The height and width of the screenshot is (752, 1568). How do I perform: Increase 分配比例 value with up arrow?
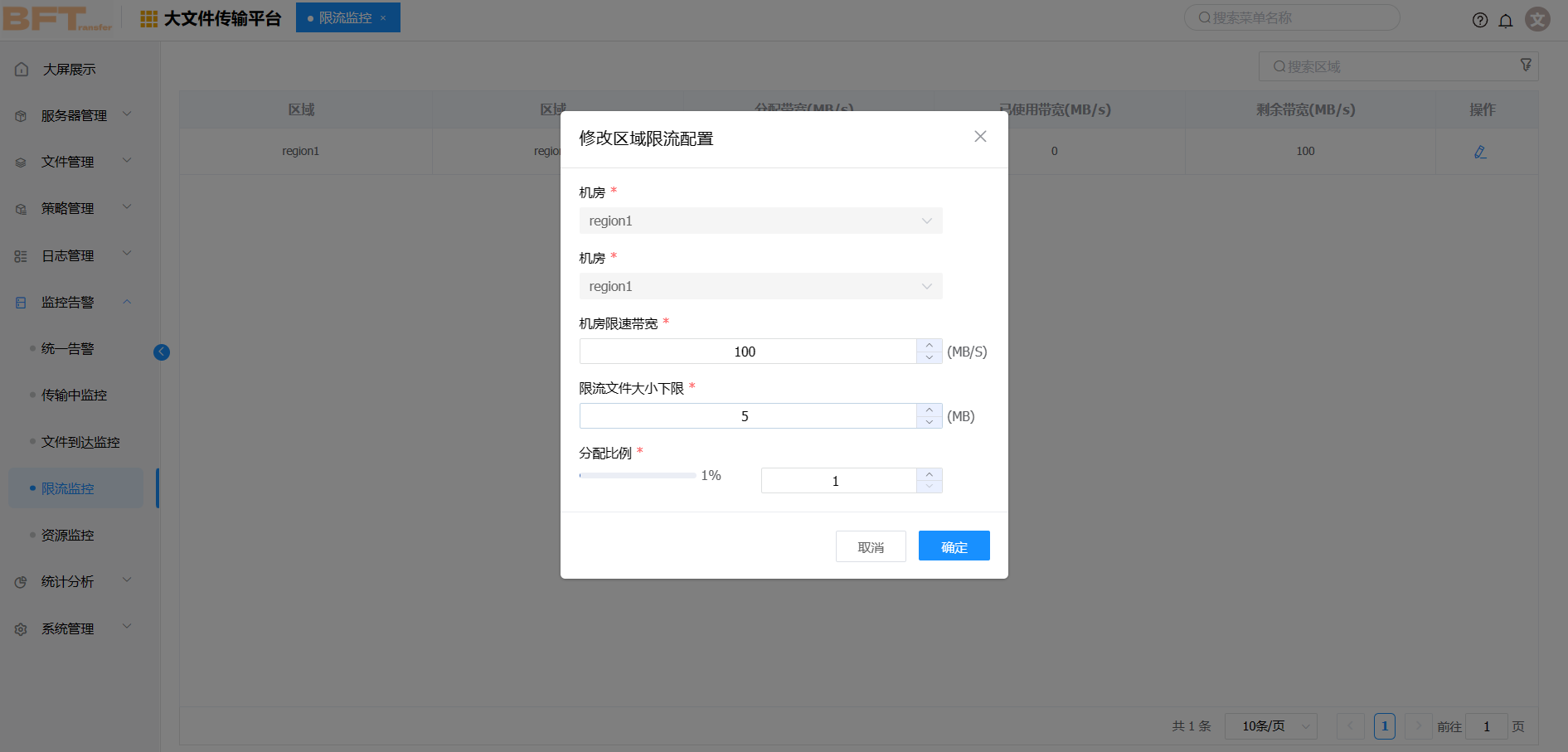click(930, 474)
